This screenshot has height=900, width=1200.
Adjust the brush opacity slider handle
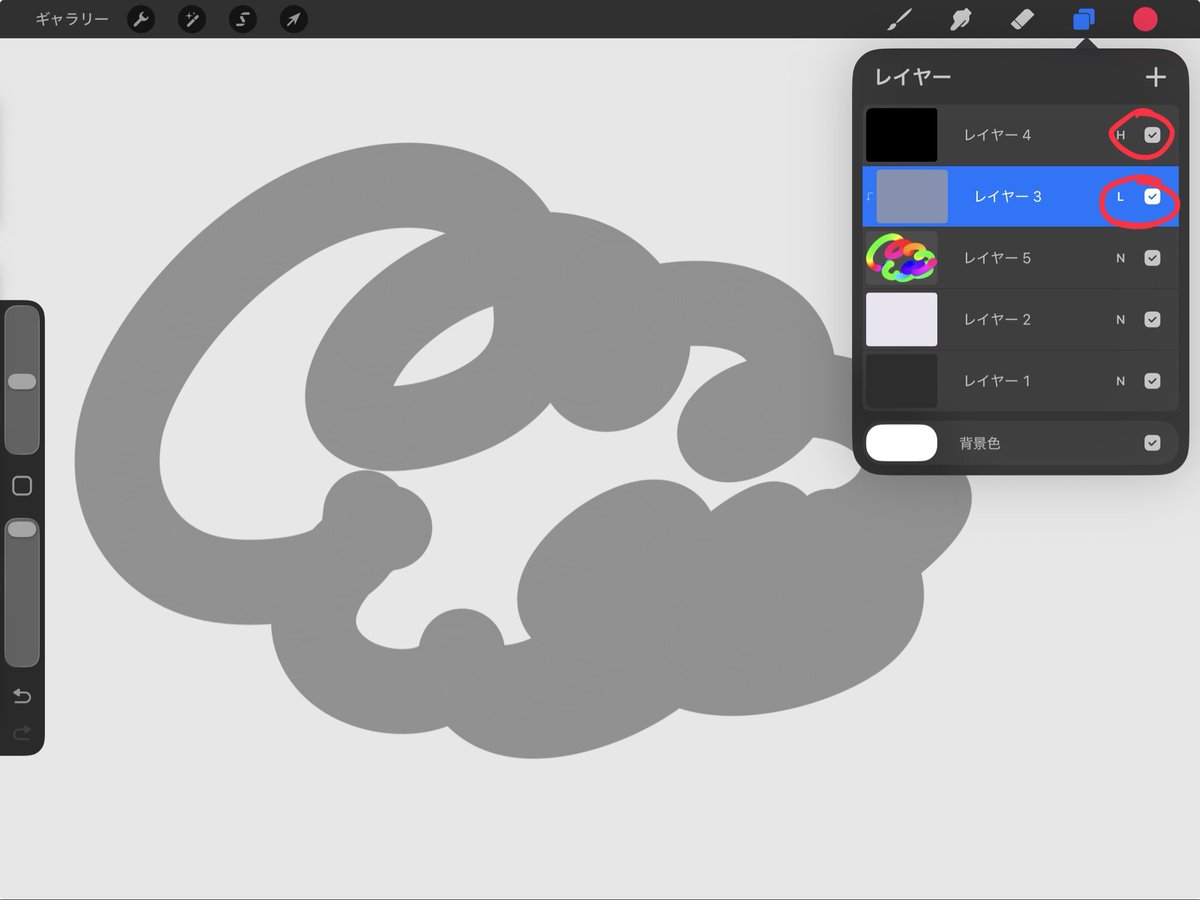coord(22,529)
